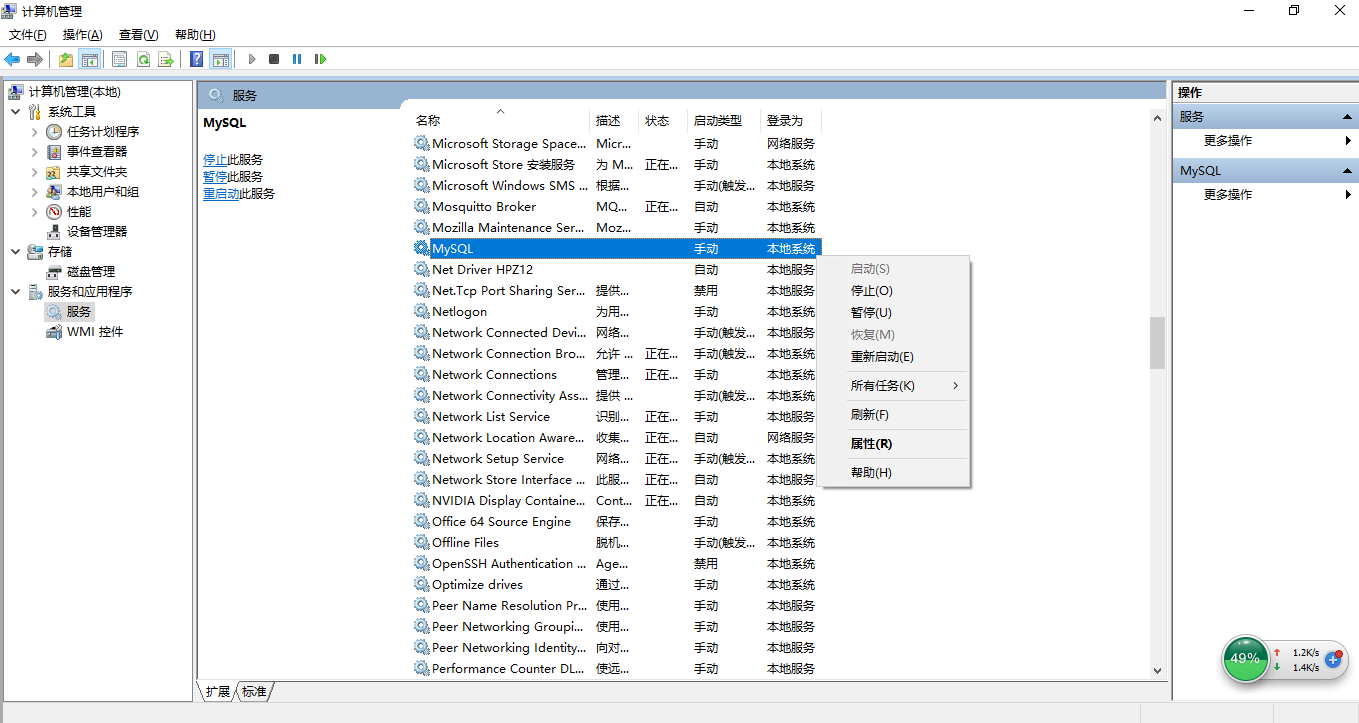Open the Properties toolbar icon
1359x723 pixels.
click(x=120, y=59)
